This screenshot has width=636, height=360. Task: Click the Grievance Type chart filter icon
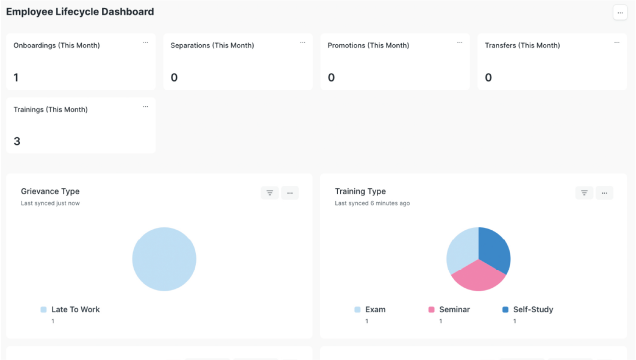270,193
